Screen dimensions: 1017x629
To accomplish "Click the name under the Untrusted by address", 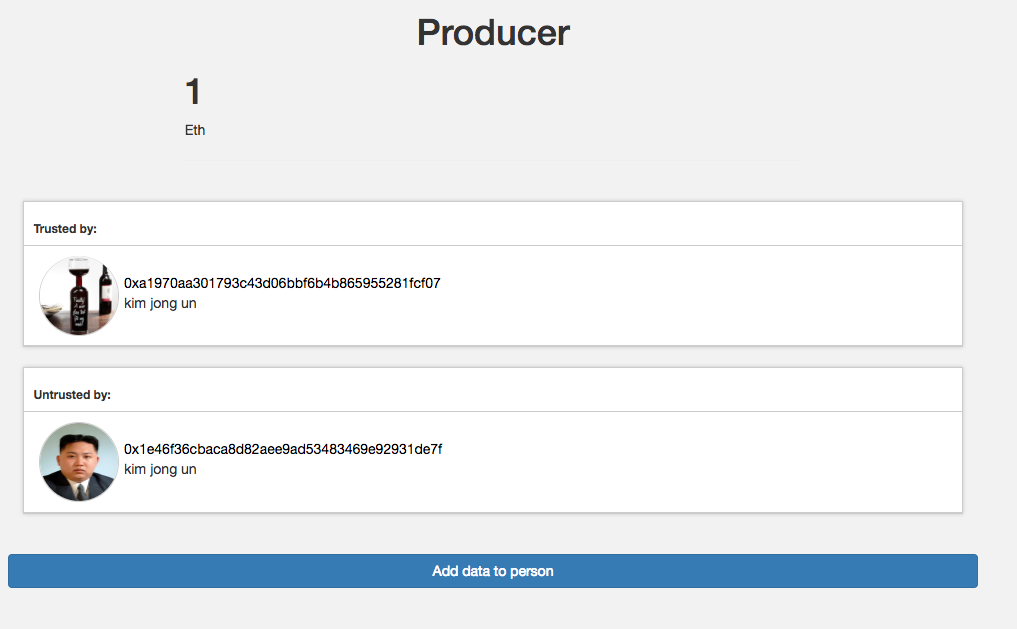I will [160, 469].
